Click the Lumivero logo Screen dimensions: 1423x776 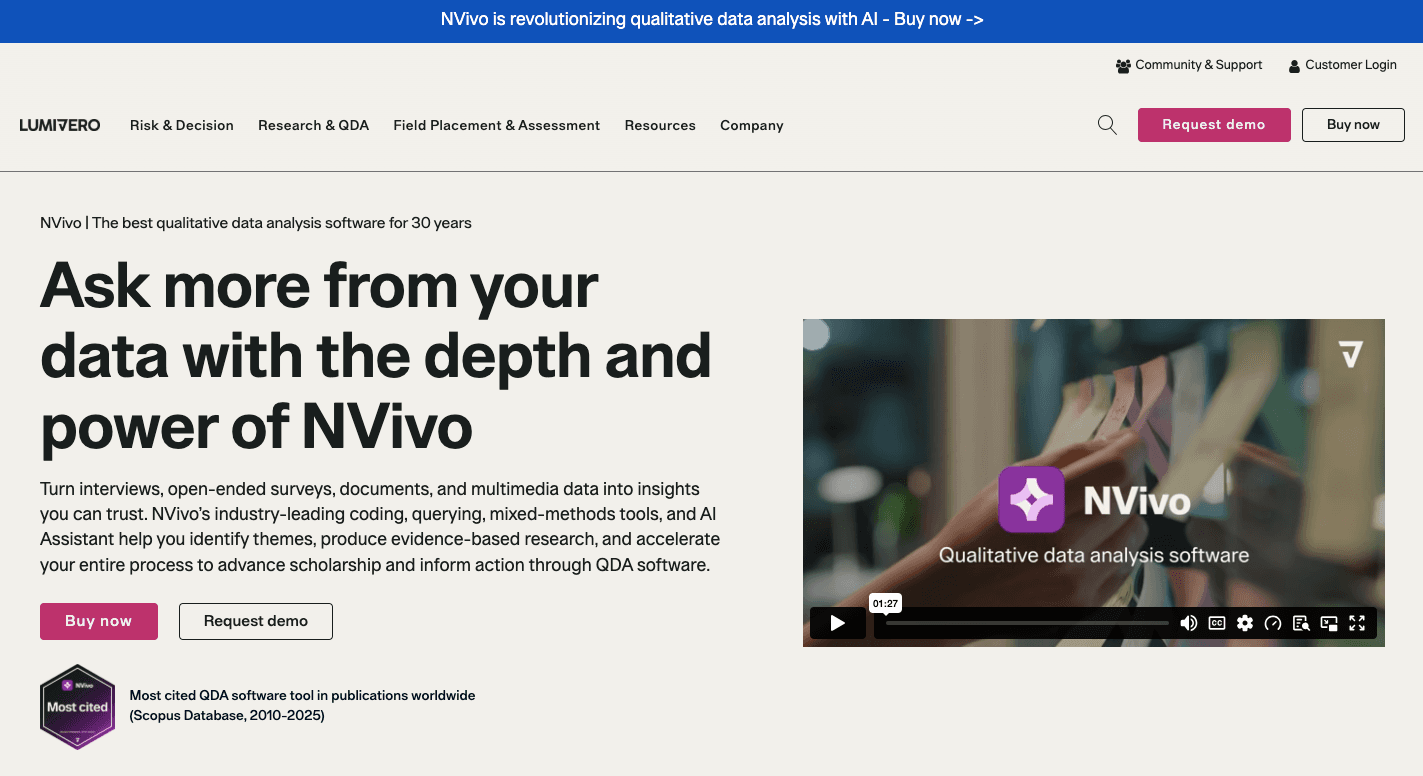pyautogui.click(x=60, y=125)
